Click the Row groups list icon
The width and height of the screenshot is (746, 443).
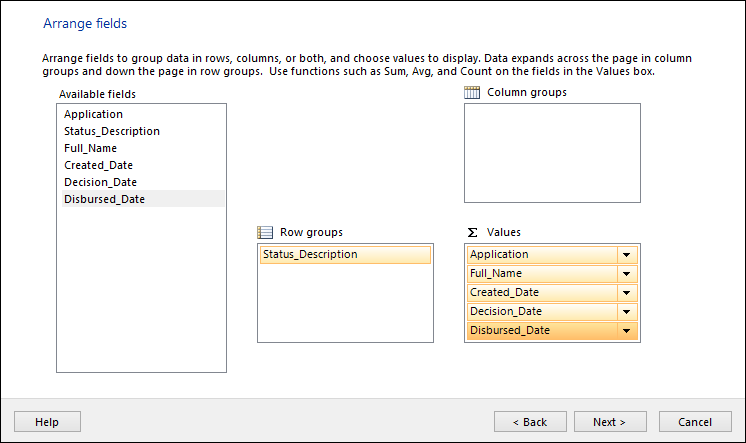pos(265,232)
